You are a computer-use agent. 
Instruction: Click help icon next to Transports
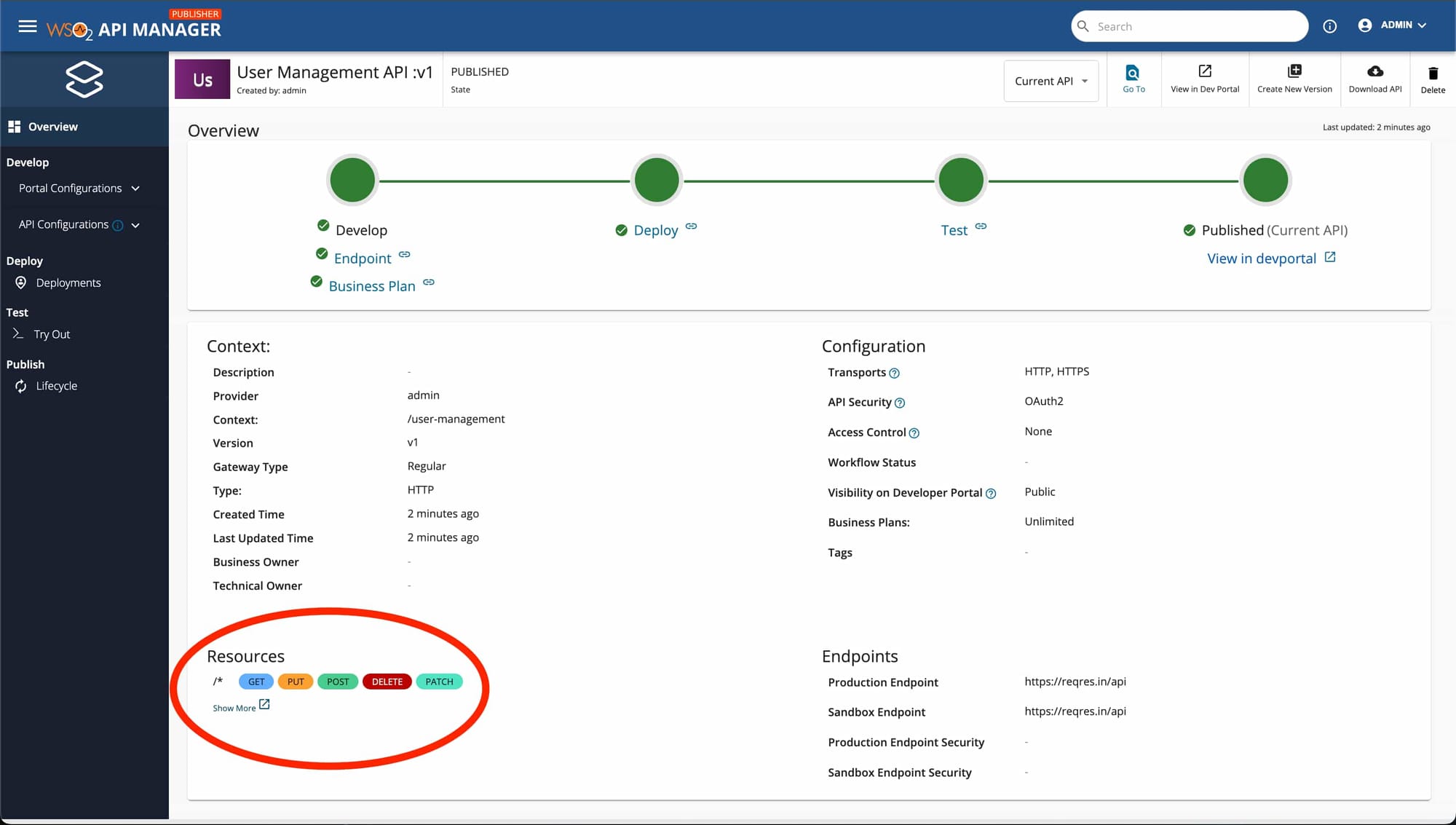pyautogui.click(x=895, y=373)
